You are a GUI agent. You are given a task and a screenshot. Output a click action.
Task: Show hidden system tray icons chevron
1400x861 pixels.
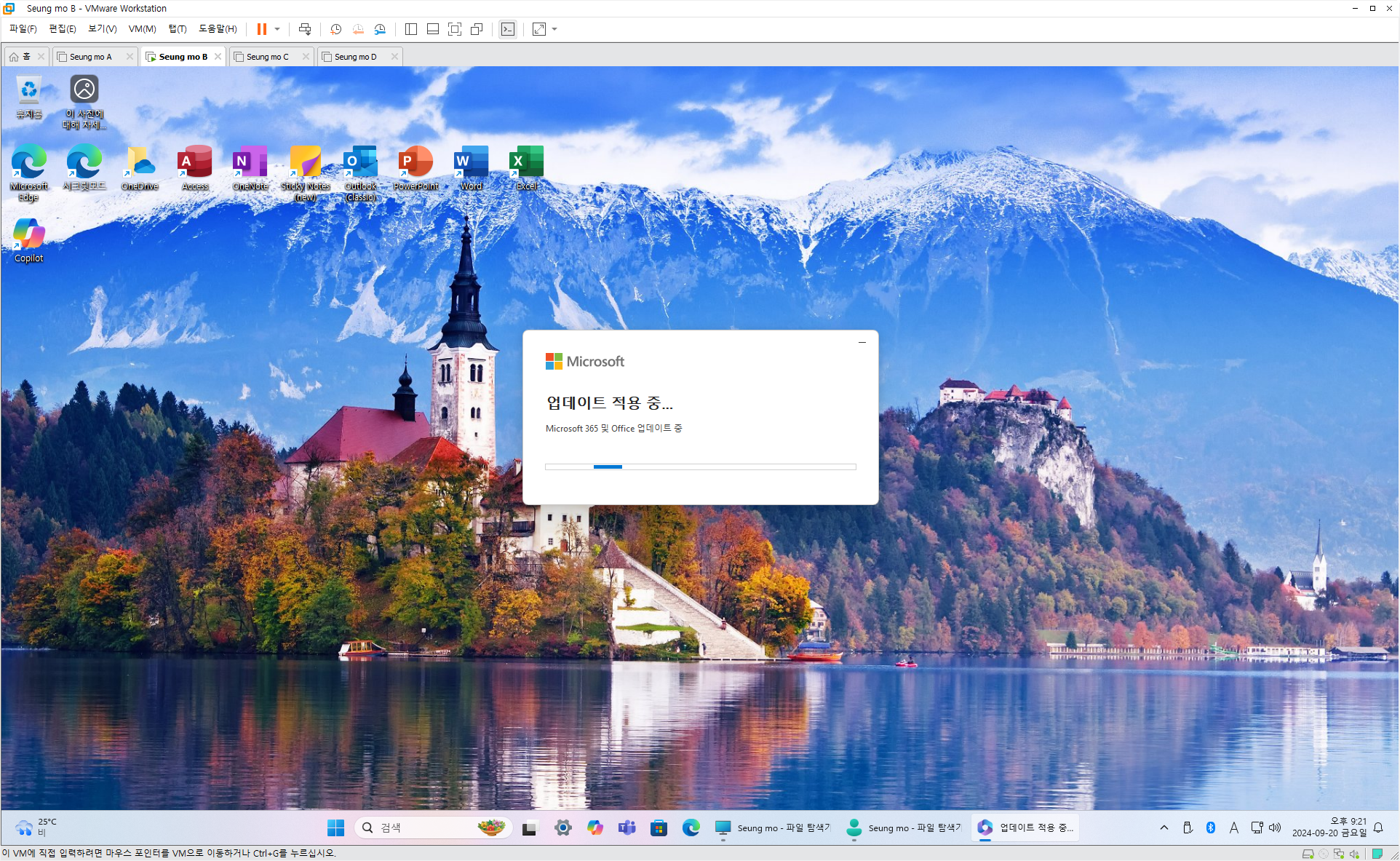click(1164, 828)
